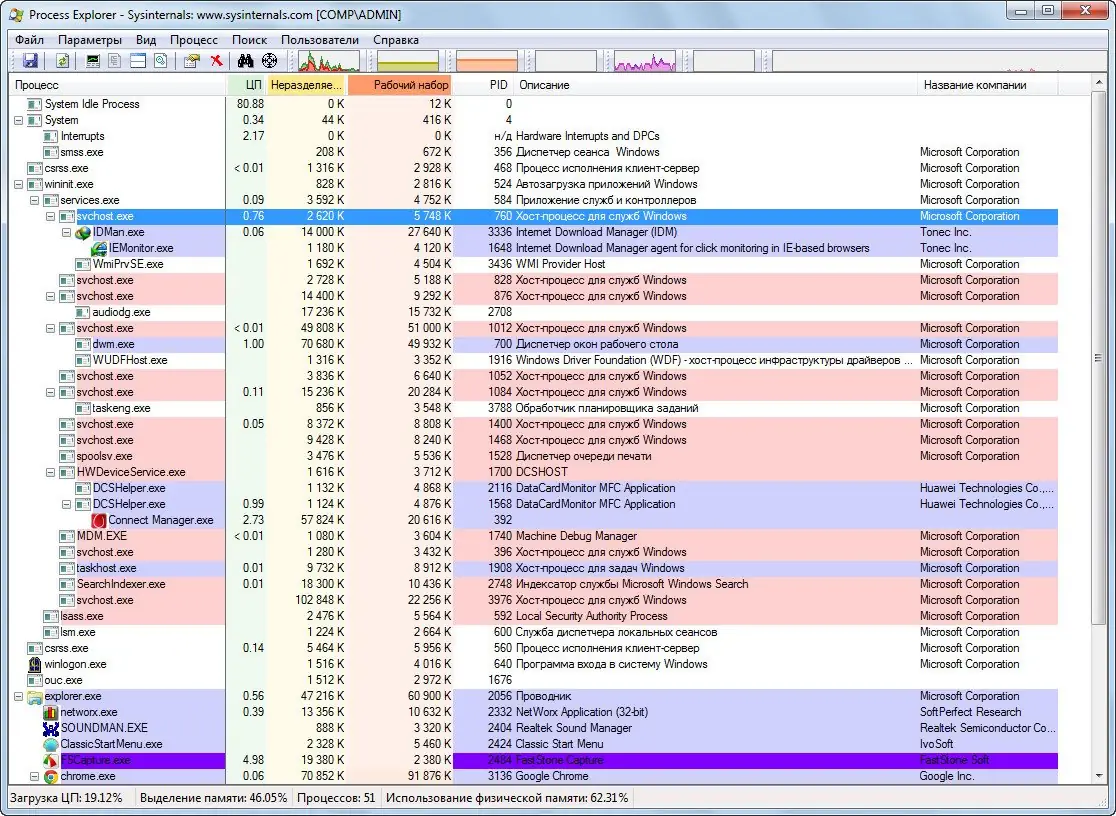1116x816 pixels.
Task: Select the SearchIndexer.exe process row
Action: (x=121, y=584)
